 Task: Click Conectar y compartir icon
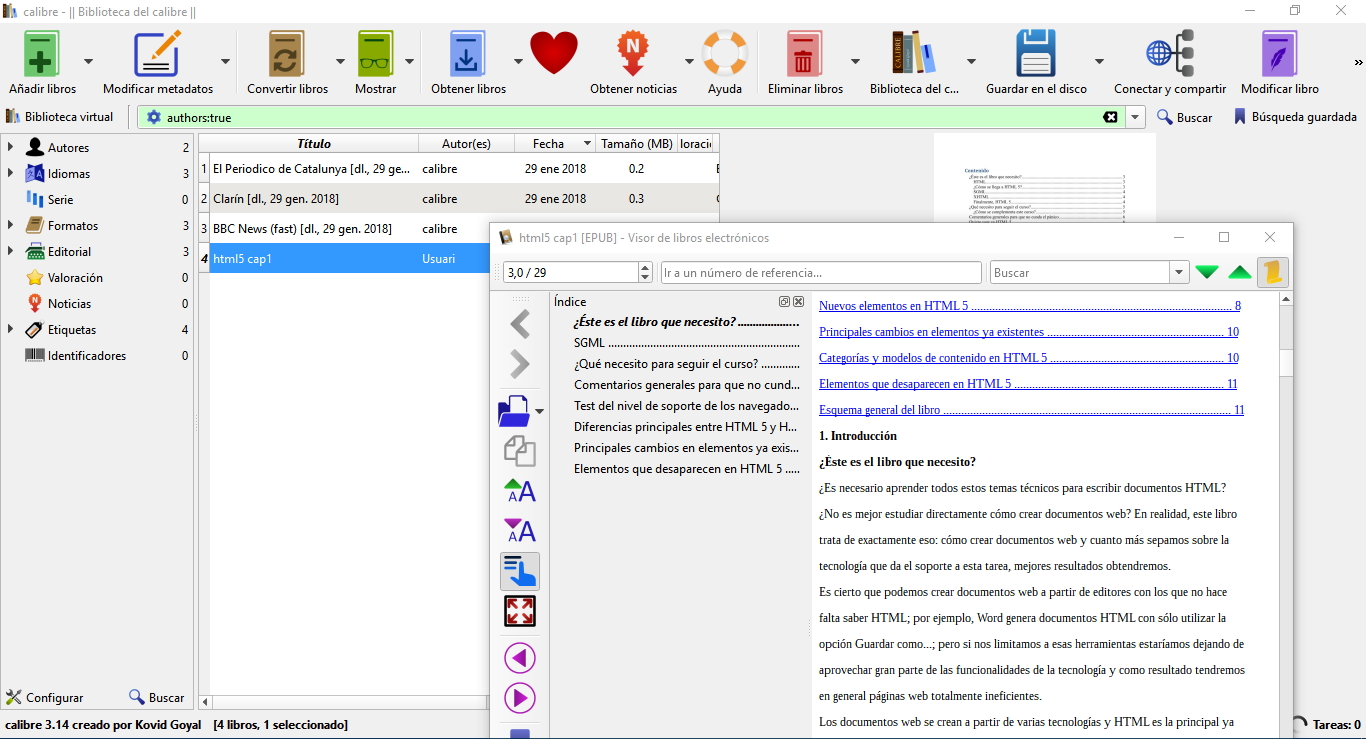1170,53
